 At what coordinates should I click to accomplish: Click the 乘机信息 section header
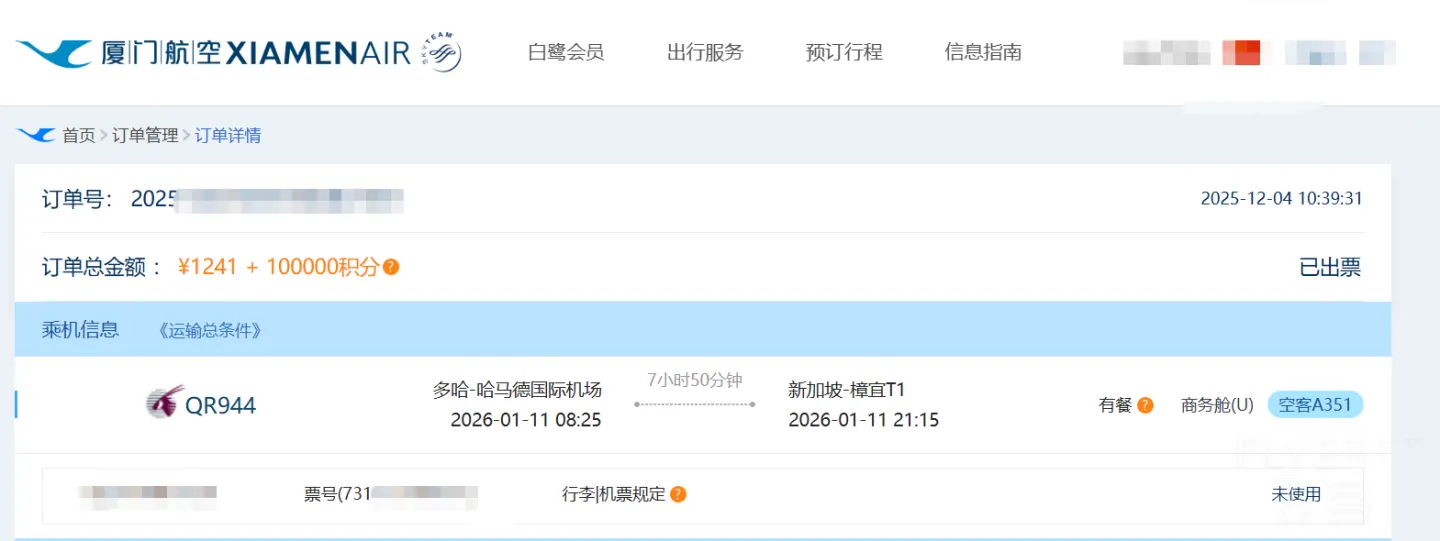(x=80, y=329)
